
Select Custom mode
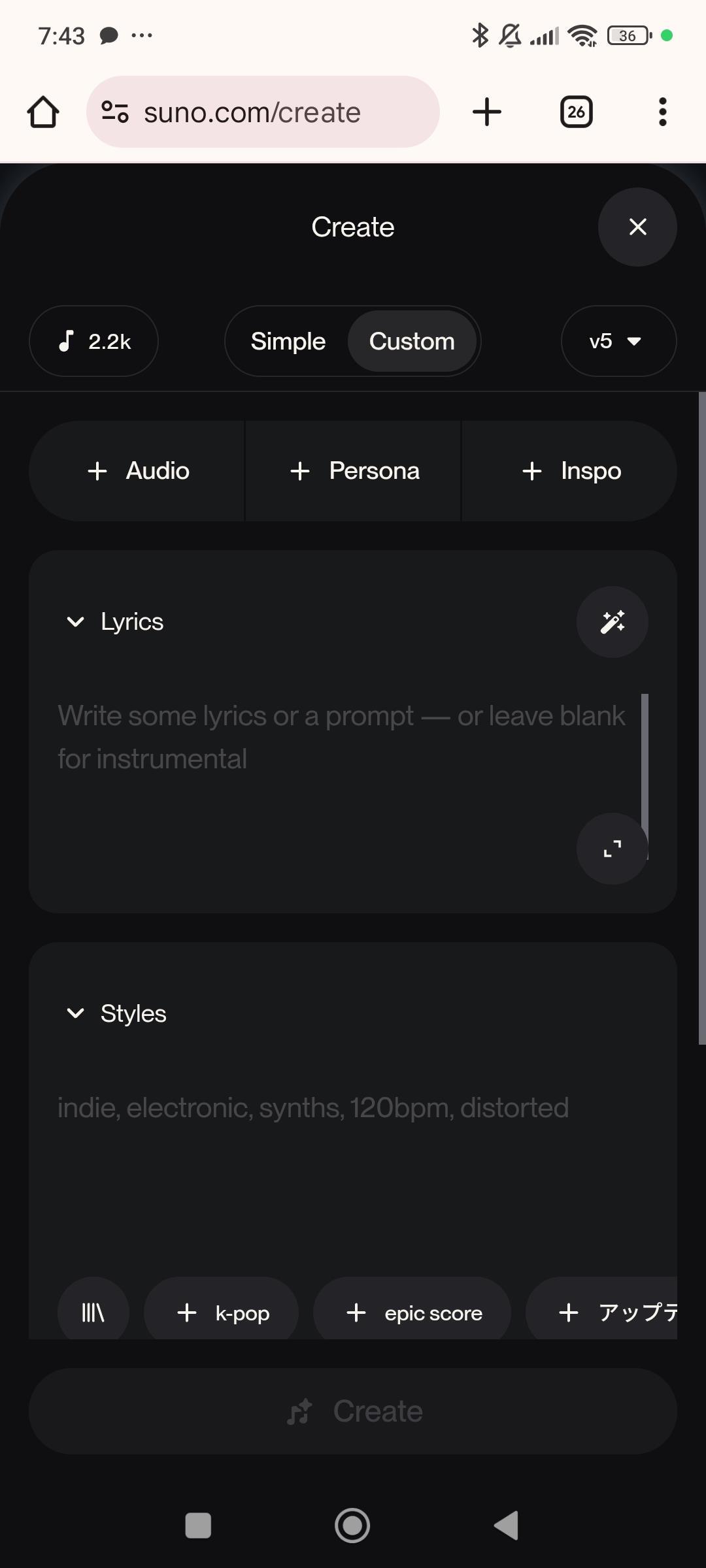point(412,341)
